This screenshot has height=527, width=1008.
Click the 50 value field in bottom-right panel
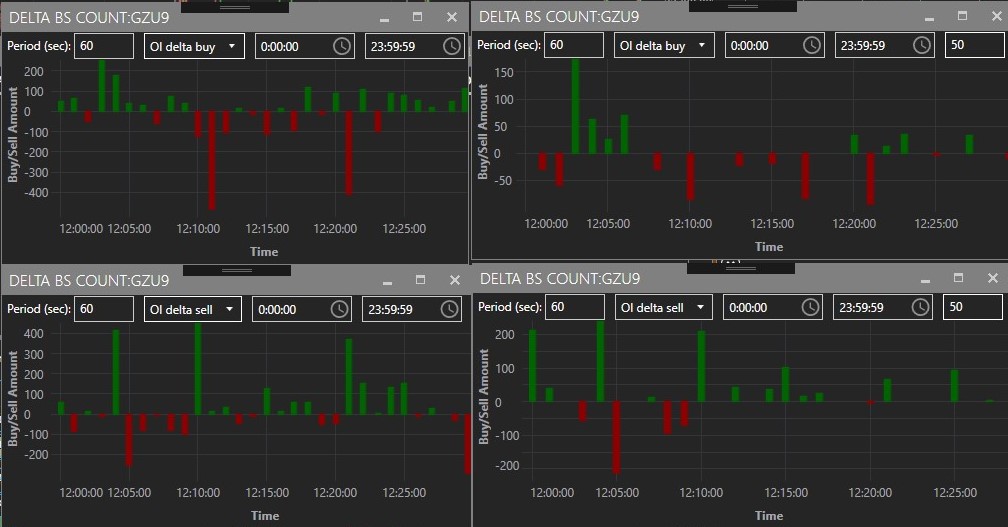(x=973, y=307)
